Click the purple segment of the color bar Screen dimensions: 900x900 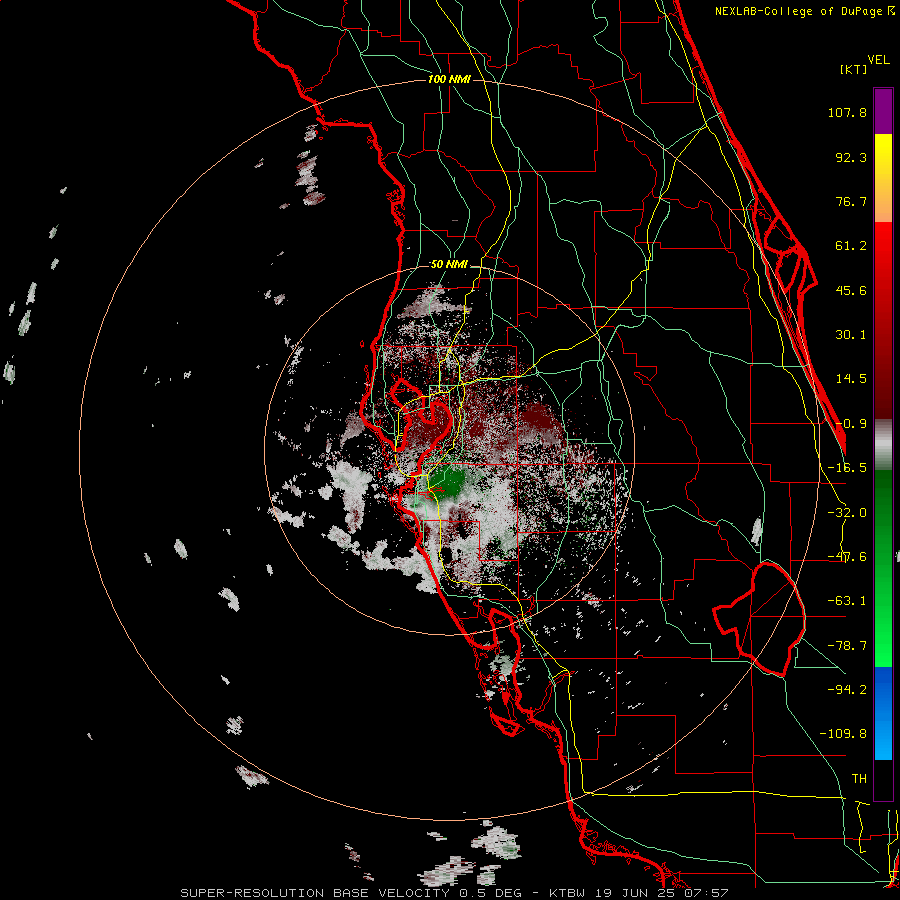pos(883,111)
